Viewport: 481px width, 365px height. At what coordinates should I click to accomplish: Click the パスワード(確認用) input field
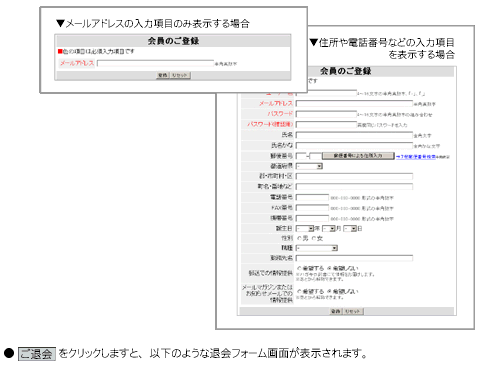[326, 125]
